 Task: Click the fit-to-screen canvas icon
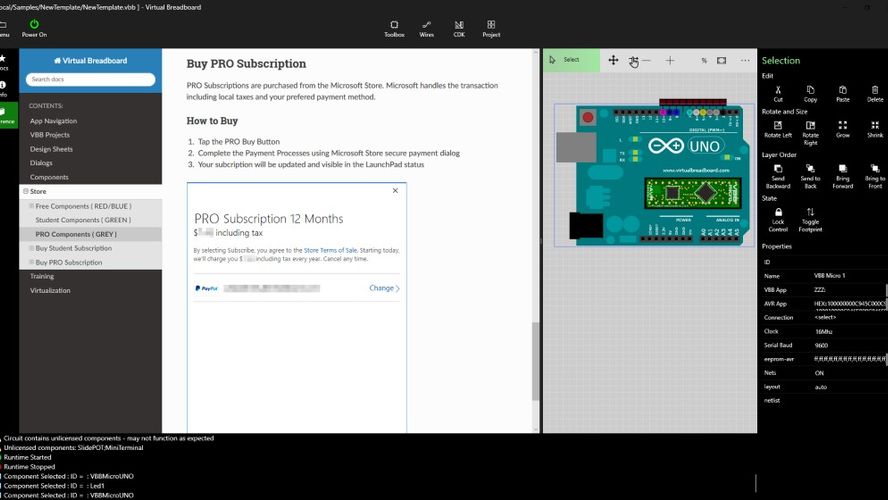722,60
